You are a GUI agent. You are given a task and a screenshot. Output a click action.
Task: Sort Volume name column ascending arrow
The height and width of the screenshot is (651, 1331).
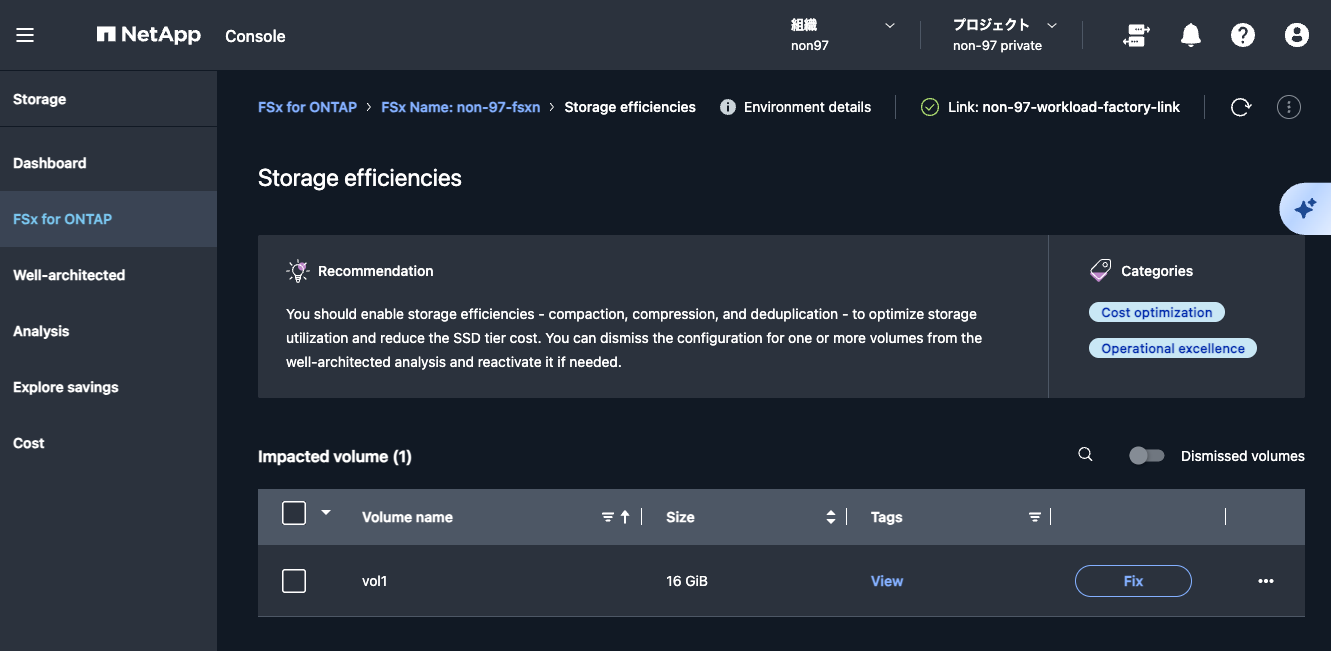(x=625, y=517)
